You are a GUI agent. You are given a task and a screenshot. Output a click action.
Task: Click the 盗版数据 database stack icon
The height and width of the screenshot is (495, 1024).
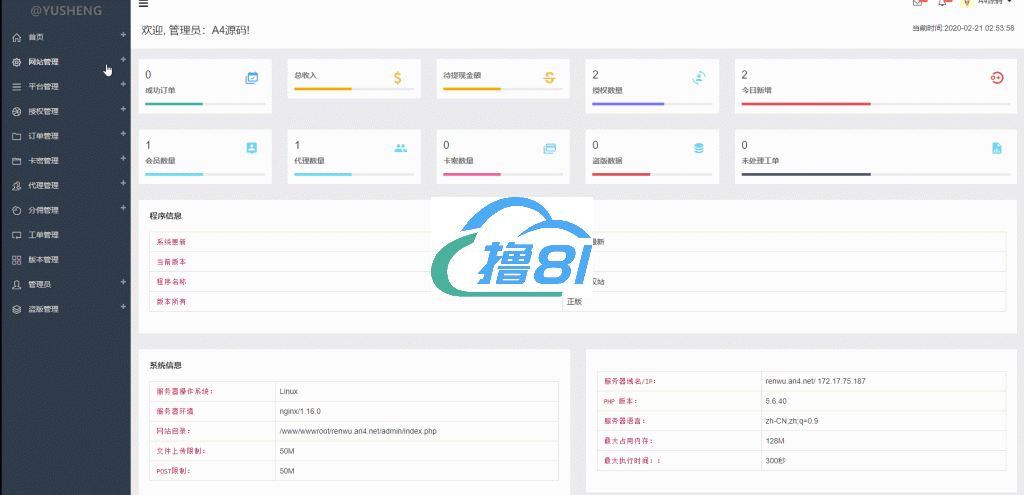pos(699,148)
